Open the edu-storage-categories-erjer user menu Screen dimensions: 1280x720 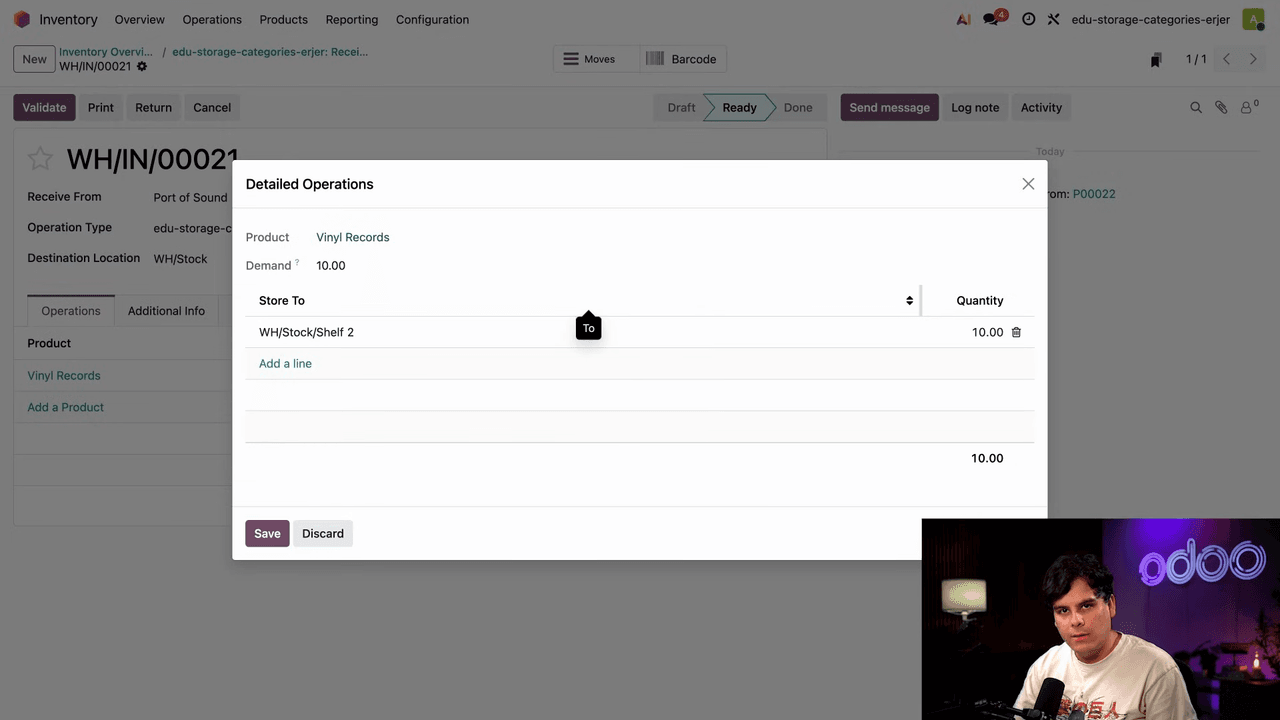click(x=1150, y=19)
